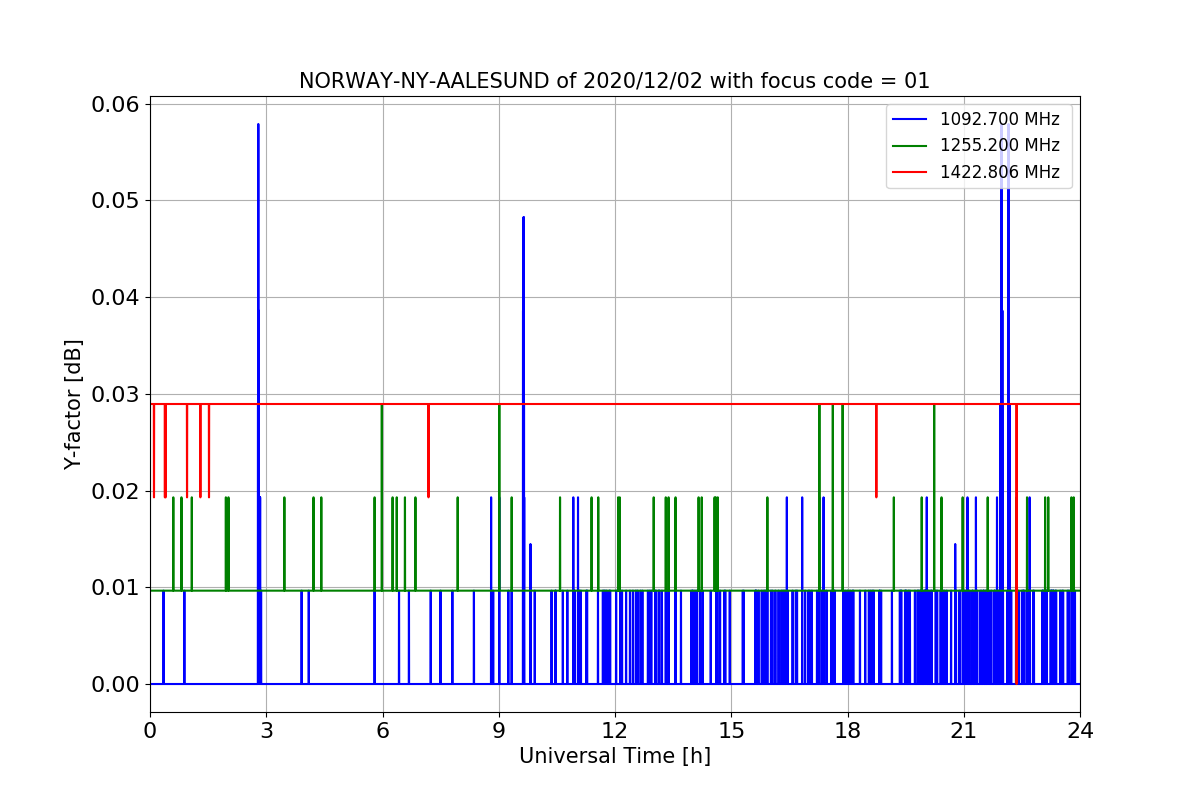Click the x-axis tick label 6
1200x800 pixels.
382,730
